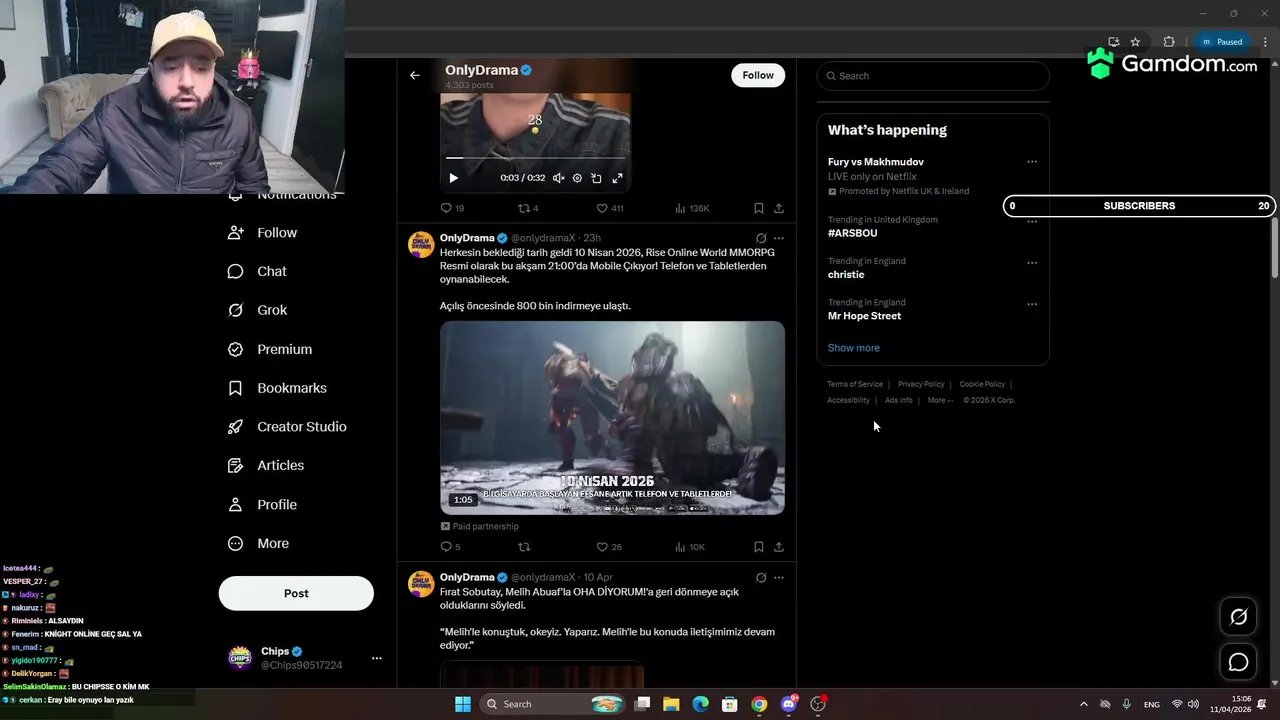Click the video progress bar of the top video
The height and width of the screenshot is (720, 1280).
[535, 158]
